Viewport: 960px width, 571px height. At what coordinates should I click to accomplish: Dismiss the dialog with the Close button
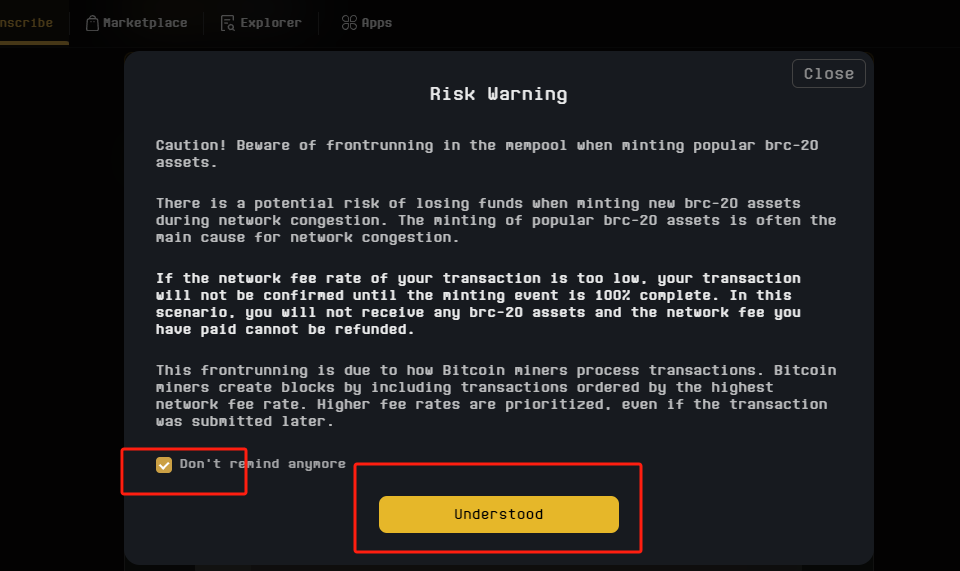click(x=828, y=73)
